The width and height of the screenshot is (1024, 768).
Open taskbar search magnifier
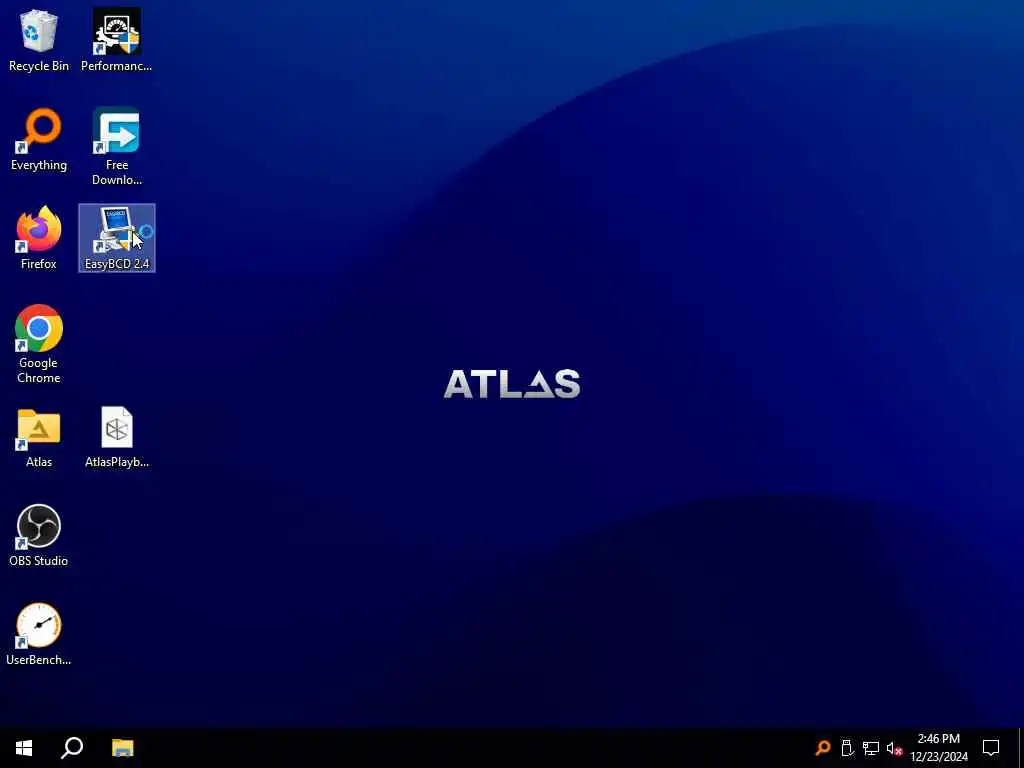tap(72, 748)
